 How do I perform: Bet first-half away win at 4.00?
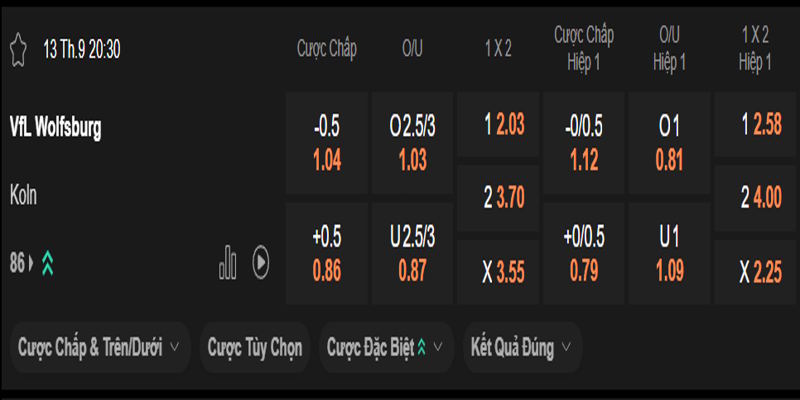tap(754, 198)
